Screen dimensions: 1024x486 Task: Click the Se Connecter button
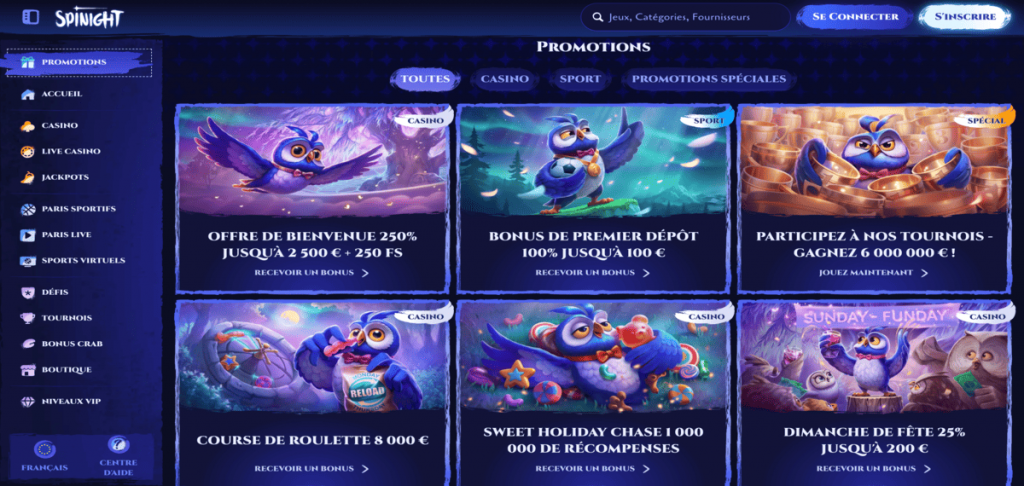pyautogui.click(x=854, y=17)
